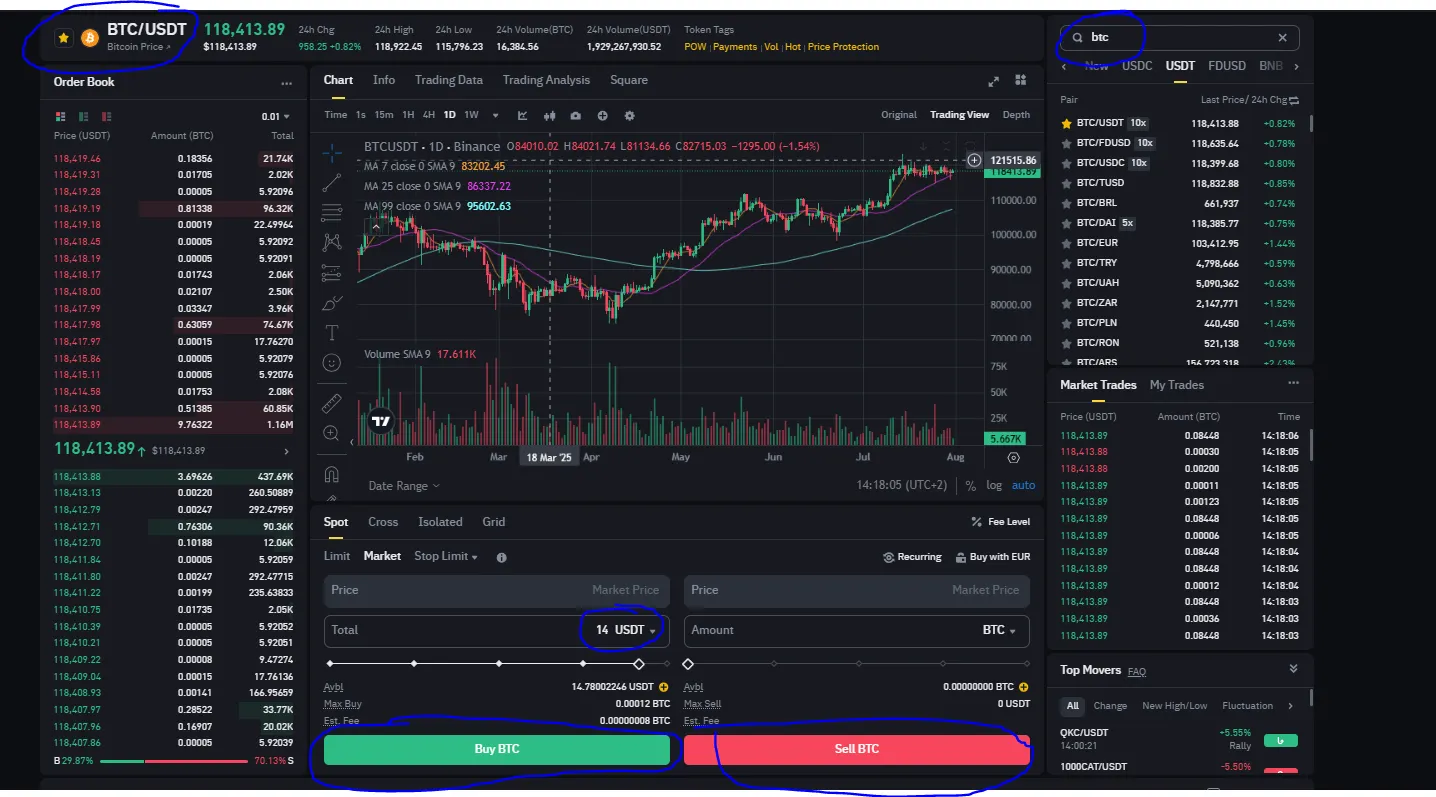Select the ruler measure tool
This screenshot has height=797, width=1436.
pyautogui.click(x=332, y=404)
